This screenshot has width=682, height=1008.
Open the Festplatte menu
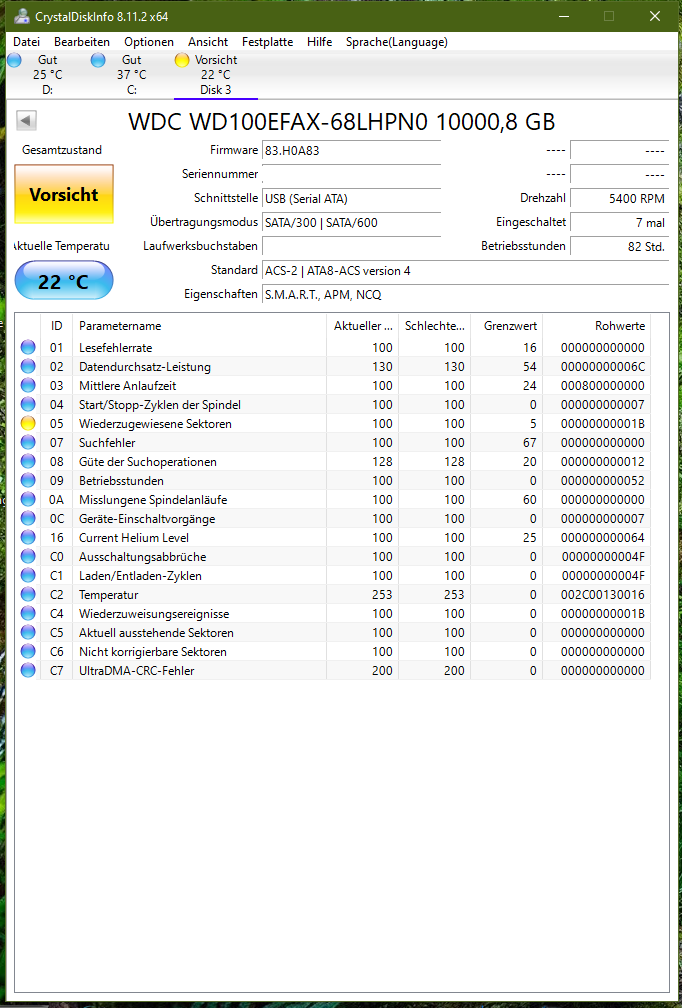(267, 42)
